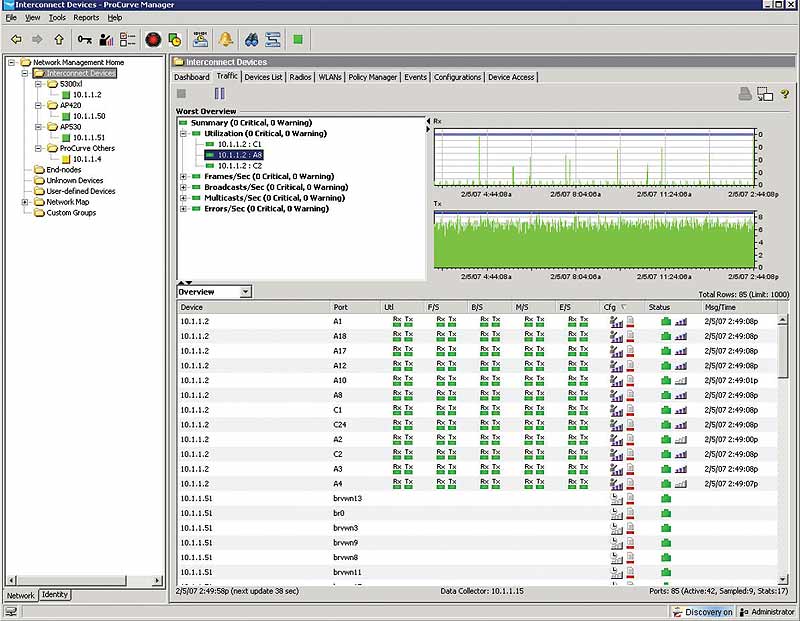
Task: Expand the Frames/Sec tree node
Action: pyautogui.click(x=183, y=176)
